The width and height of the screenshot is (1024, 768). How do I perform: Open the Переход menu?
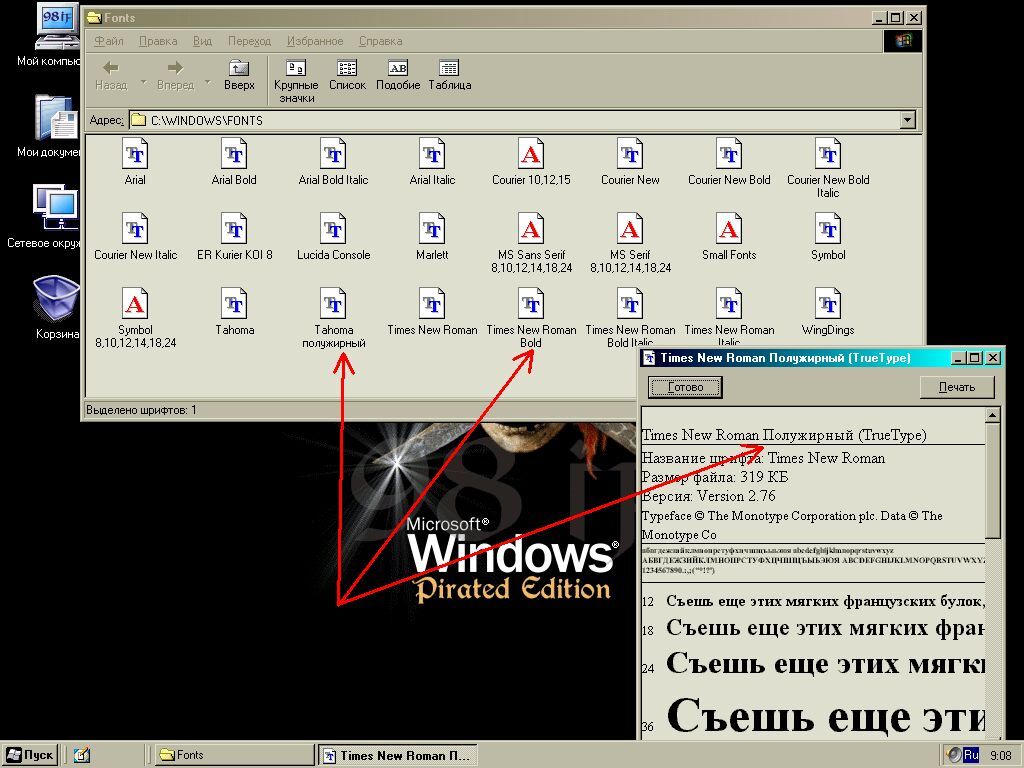coord(249,40)
